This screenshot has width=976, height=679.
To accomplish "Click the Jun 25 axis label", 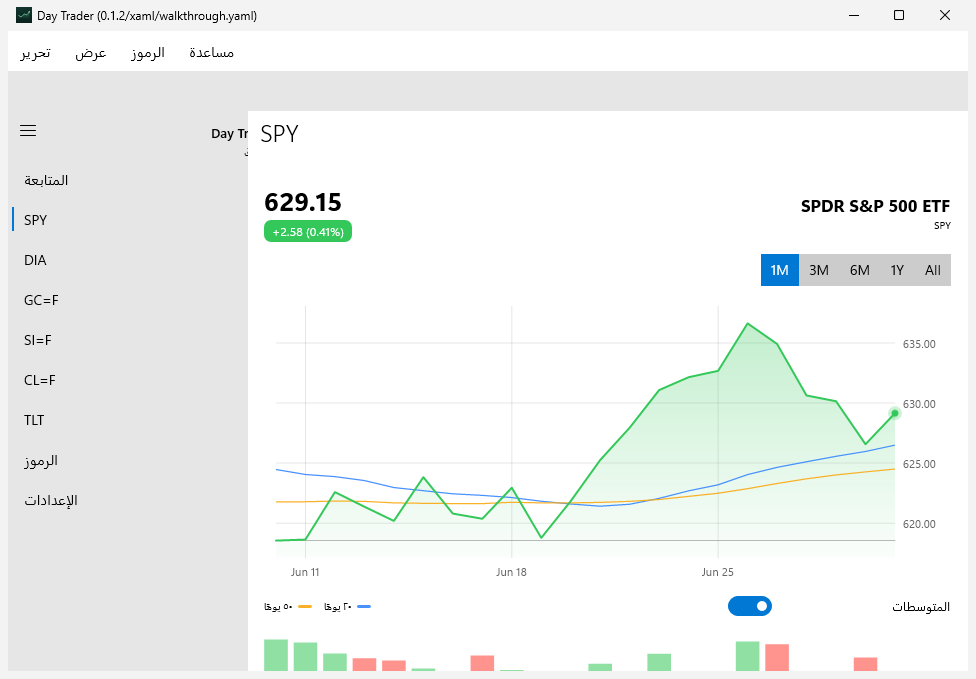I will pos(718,572).
